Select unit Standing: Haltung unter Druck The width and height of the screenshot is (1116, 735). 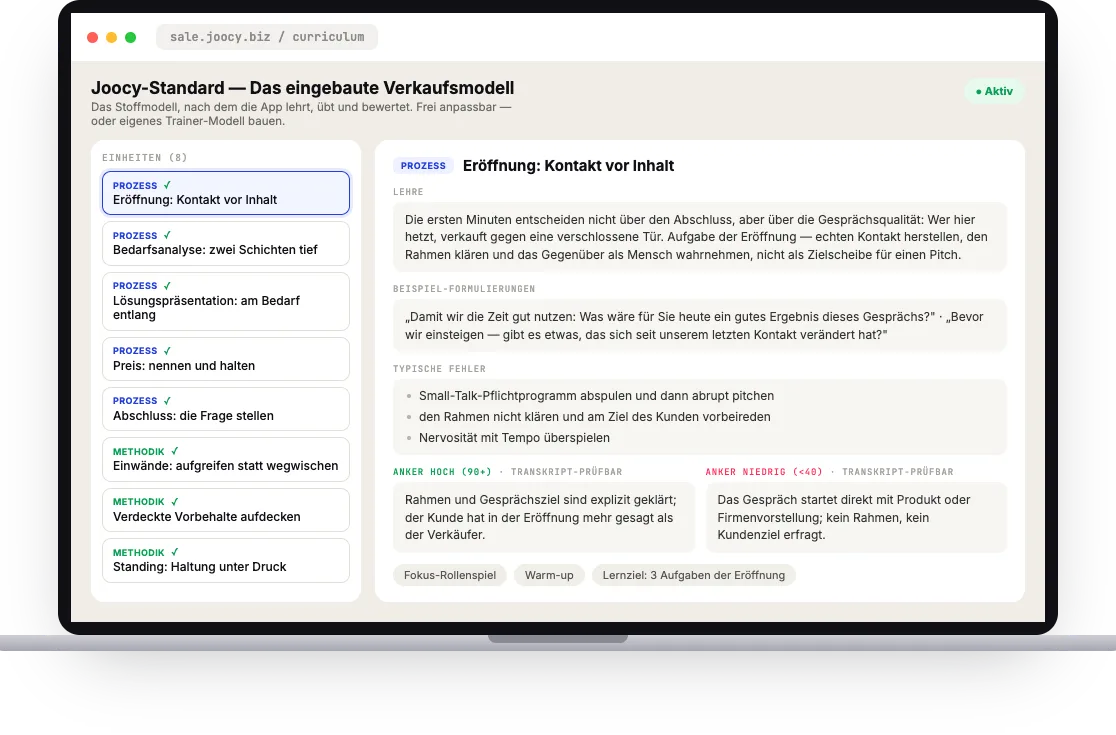point(226,561)
